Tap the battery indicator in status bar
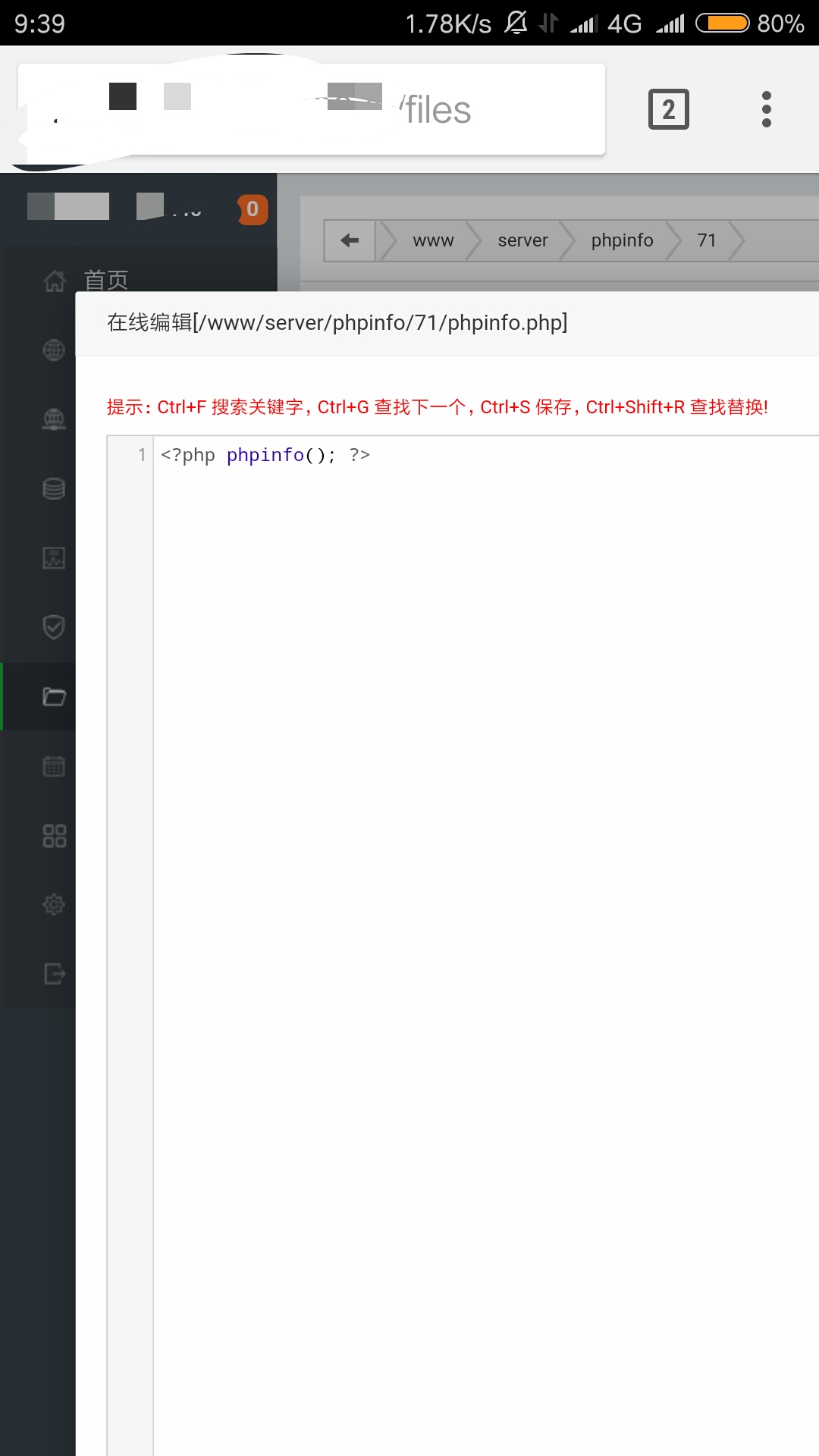Viewport: 819px width, 1456px height. [x=723, y=24]
